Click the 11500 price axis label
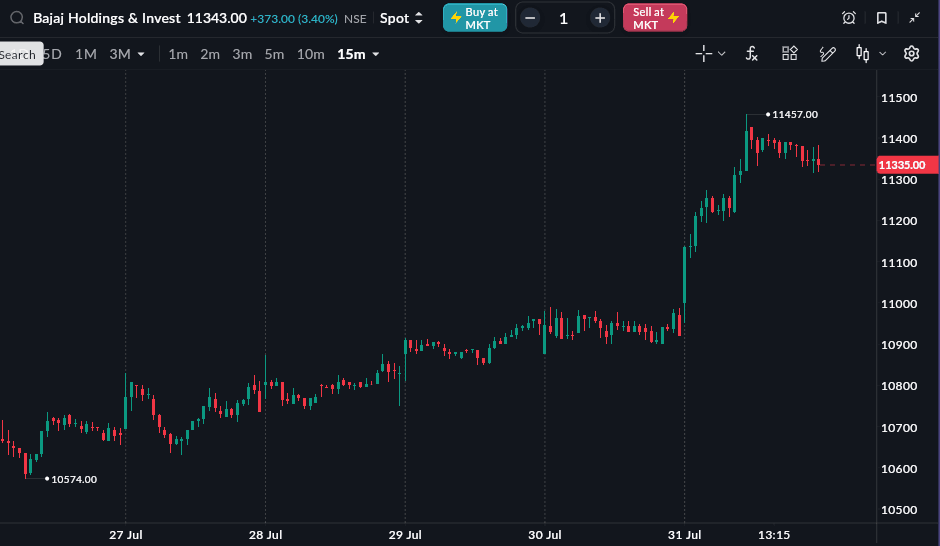Screen dimensions: 940x546 [x=899, y=98]
